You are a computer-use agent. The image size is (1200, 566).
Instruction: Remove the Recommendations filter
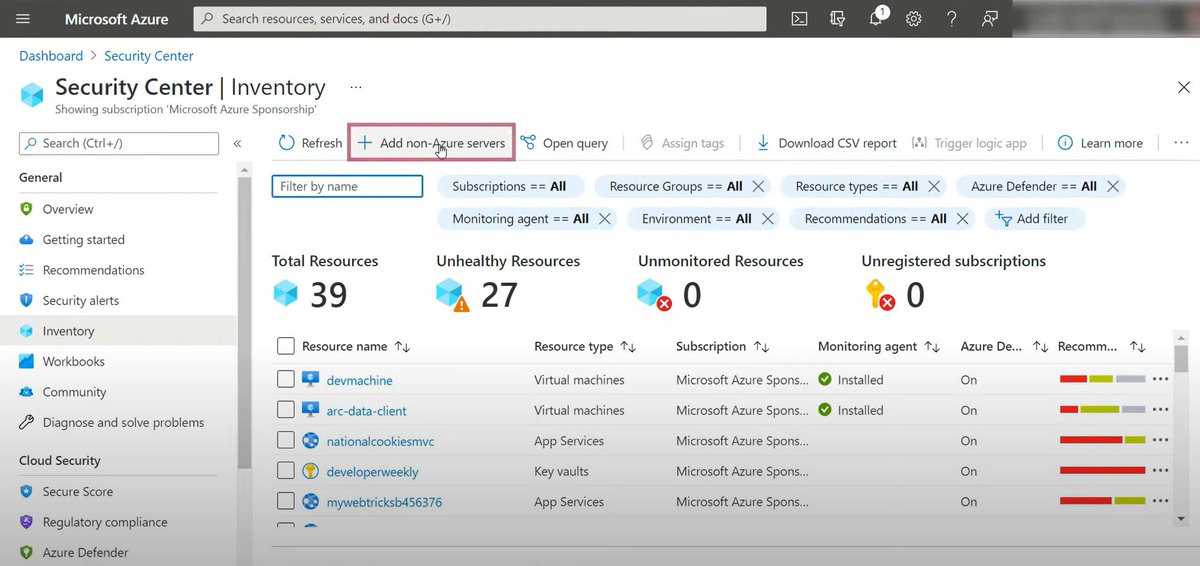tap(962, 219)
